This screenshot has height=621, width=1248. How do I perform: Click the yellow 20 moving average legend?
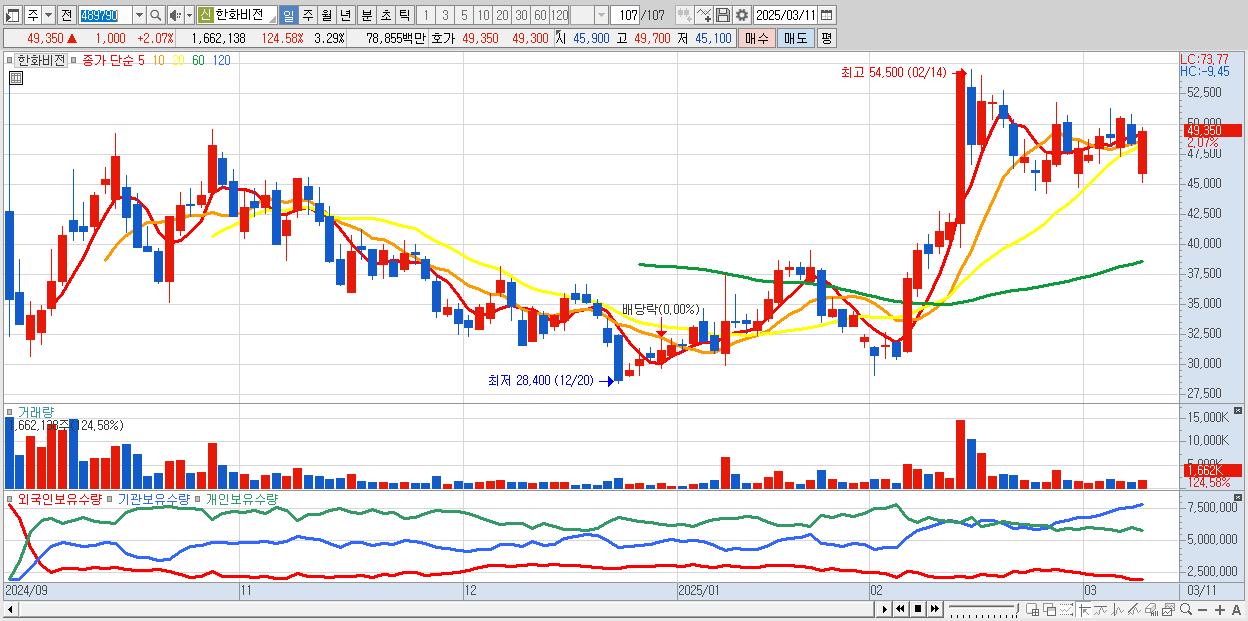178,60
